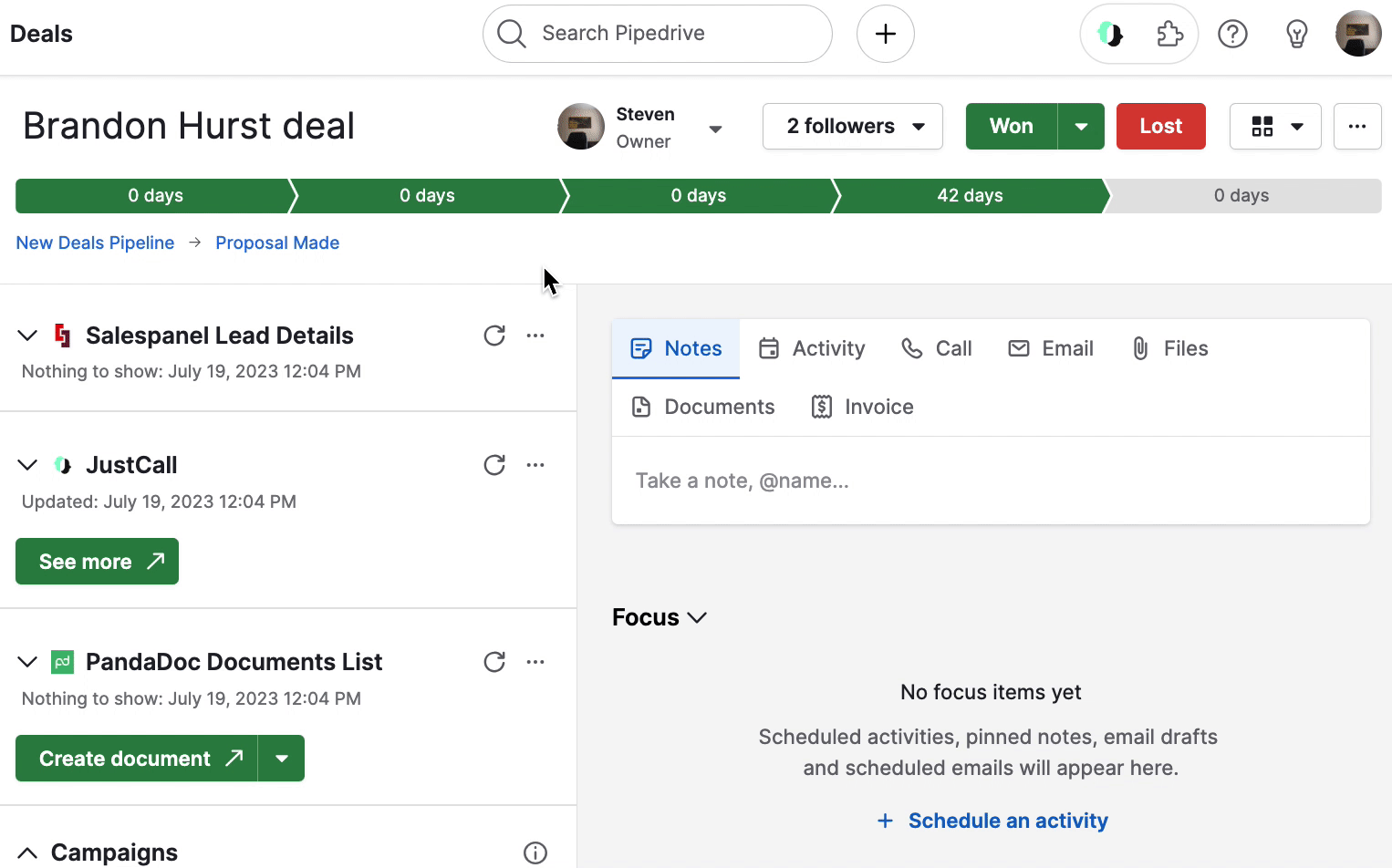Click the JustCall See more button
This screenshot has height=868, width=1392.
[x=97, y=562]
